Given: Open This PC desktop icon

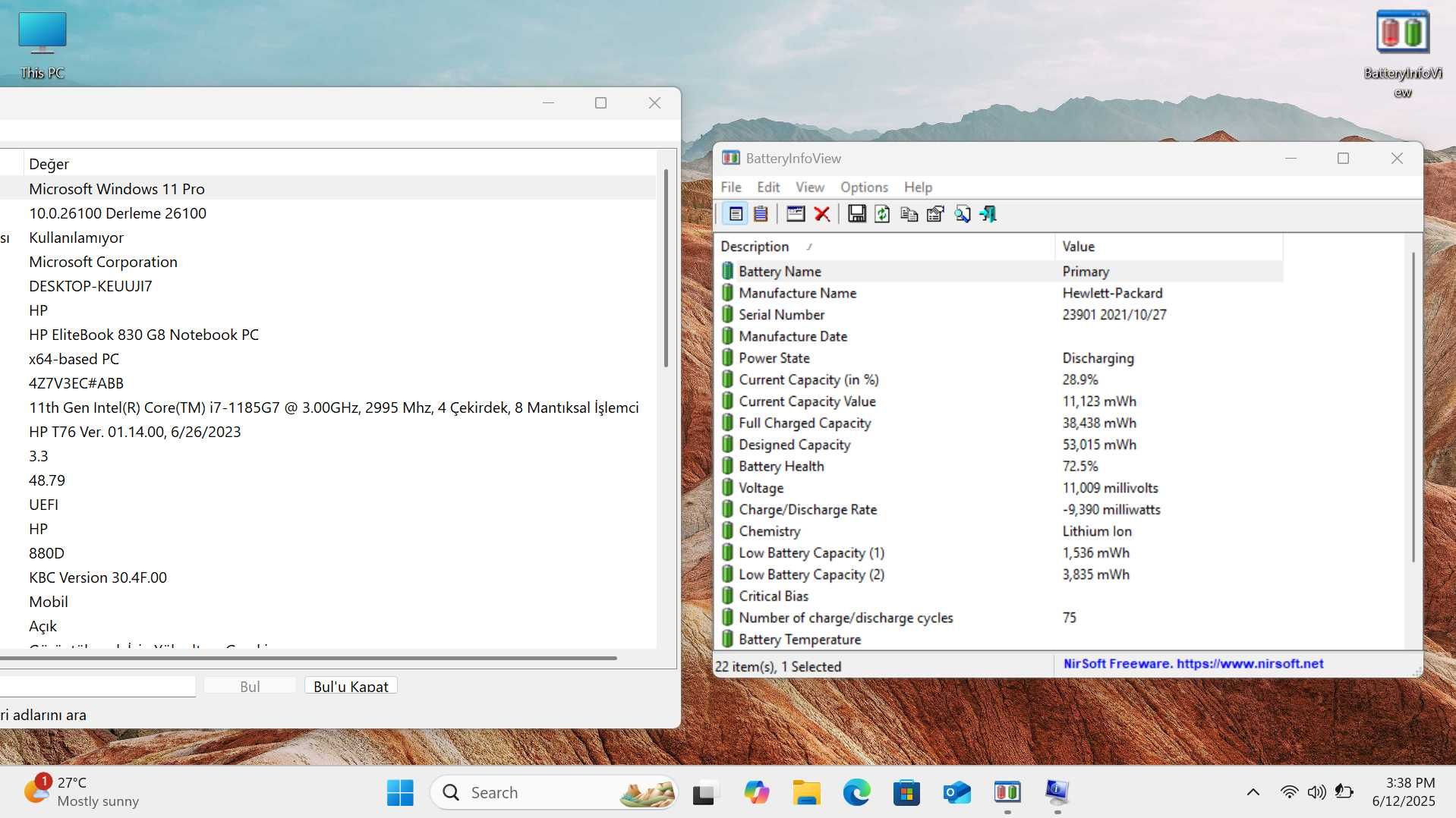Looking at the screenshot, I should tap(43, 46).
